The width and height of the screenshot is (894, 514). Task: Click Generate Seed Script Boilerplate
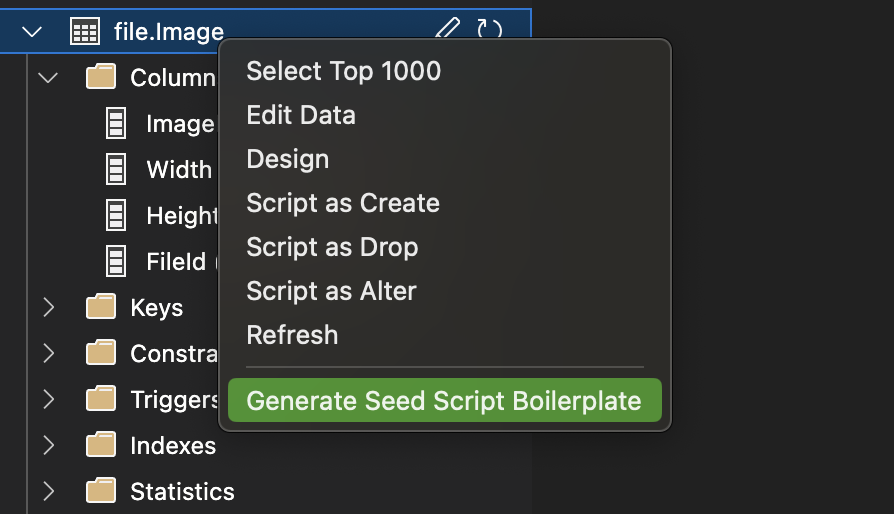[x=443, y=401]
